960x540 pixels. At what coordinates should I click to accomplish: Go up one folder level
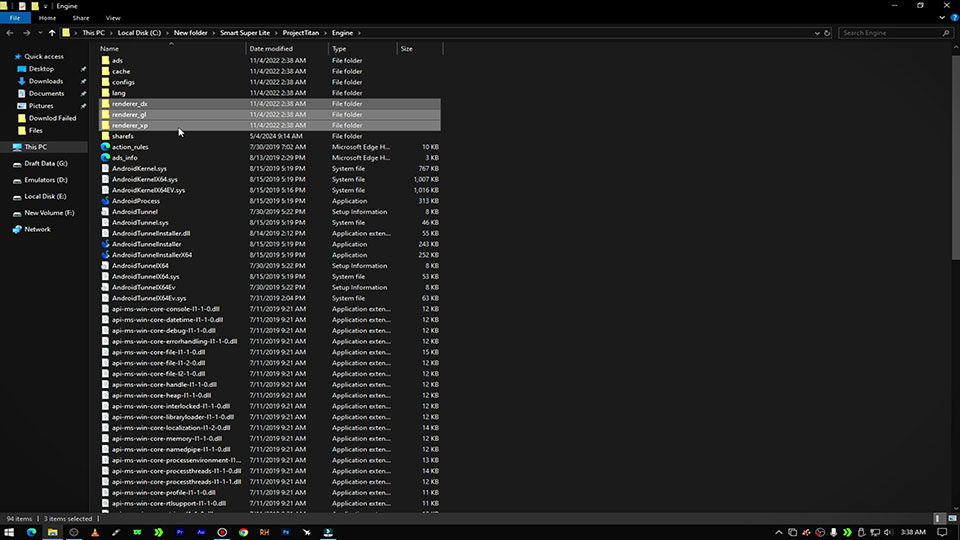point(52,33)
